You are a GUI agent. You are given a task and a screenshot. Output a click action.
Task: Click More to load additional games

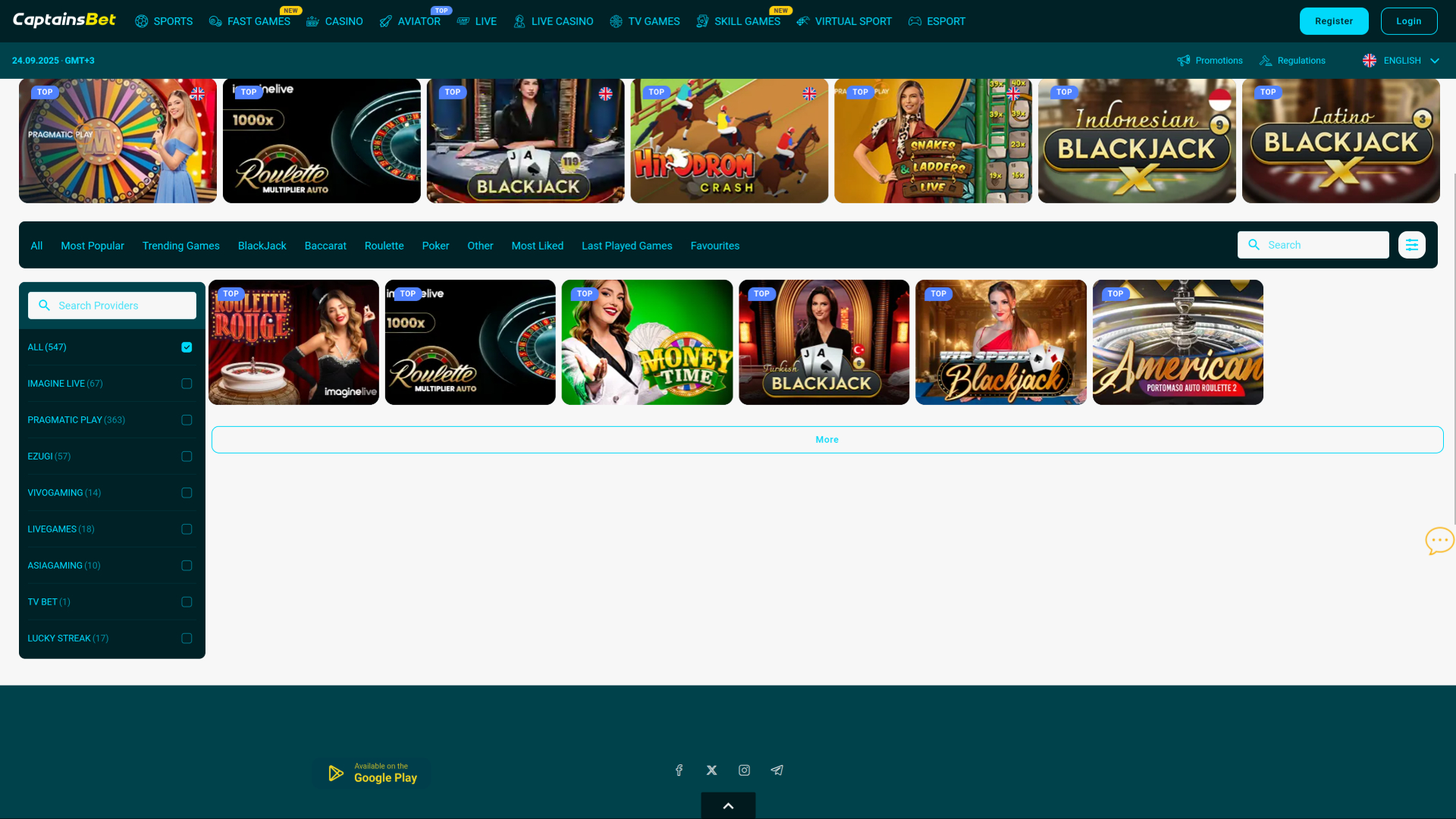[x=827, y=439]
